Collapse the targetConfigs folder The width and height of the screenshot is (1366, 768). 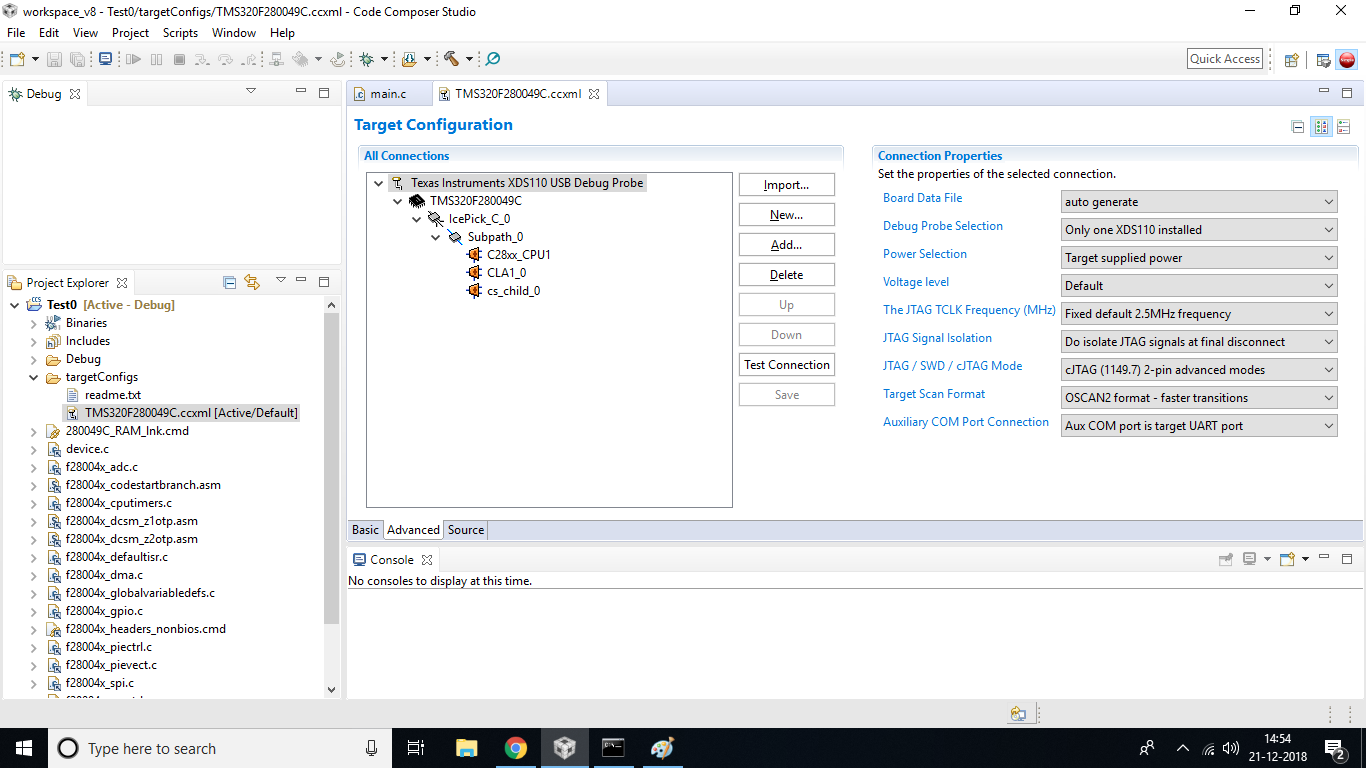[x=34, y=377]
